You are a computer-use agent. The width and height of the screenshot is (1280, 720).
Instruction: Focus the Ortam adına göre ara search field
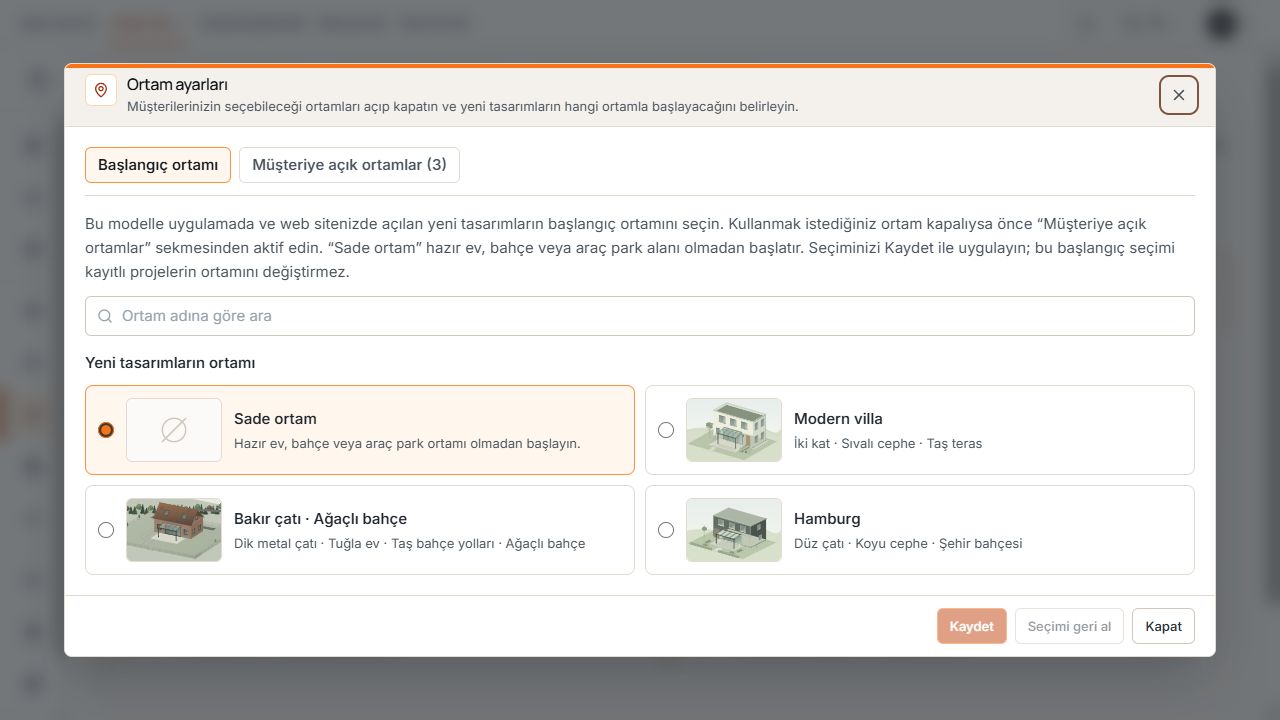pos(640,316)
